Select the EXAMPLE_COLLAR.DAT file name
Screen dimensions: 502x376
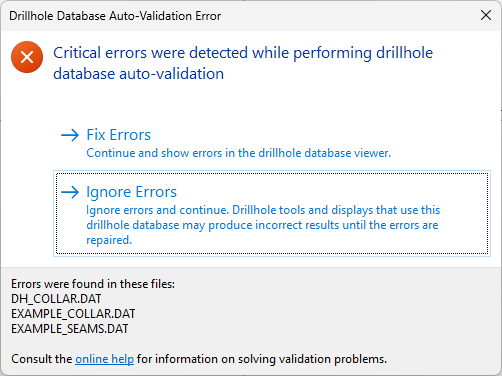[73, 314]
